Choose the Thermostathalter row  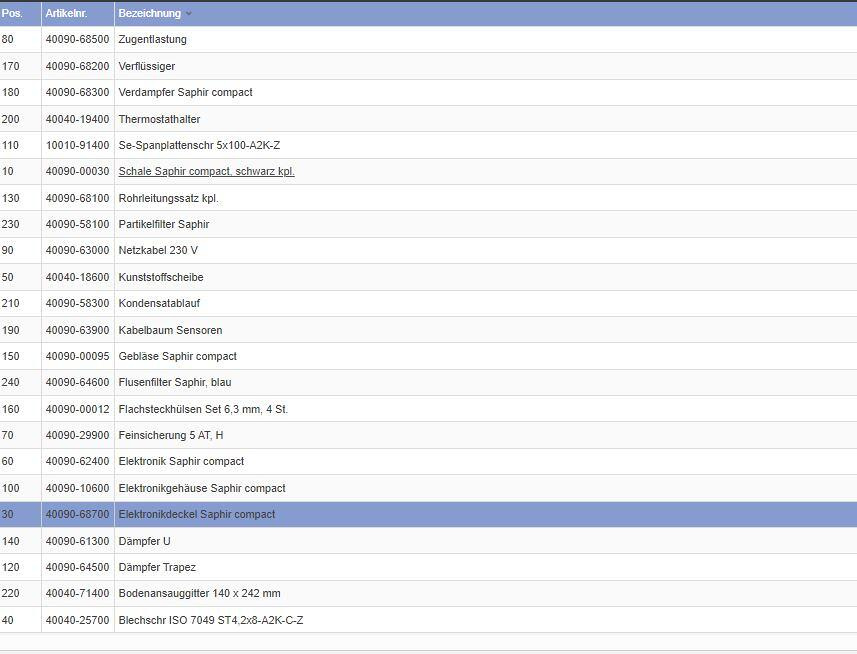pyautogui.click(x=159, y=119)
